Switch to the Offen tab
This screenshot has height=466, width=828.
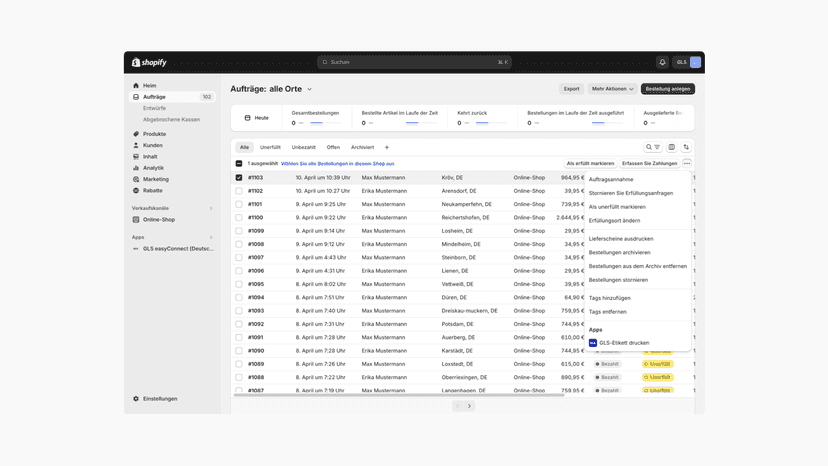(x=333, y=147)
